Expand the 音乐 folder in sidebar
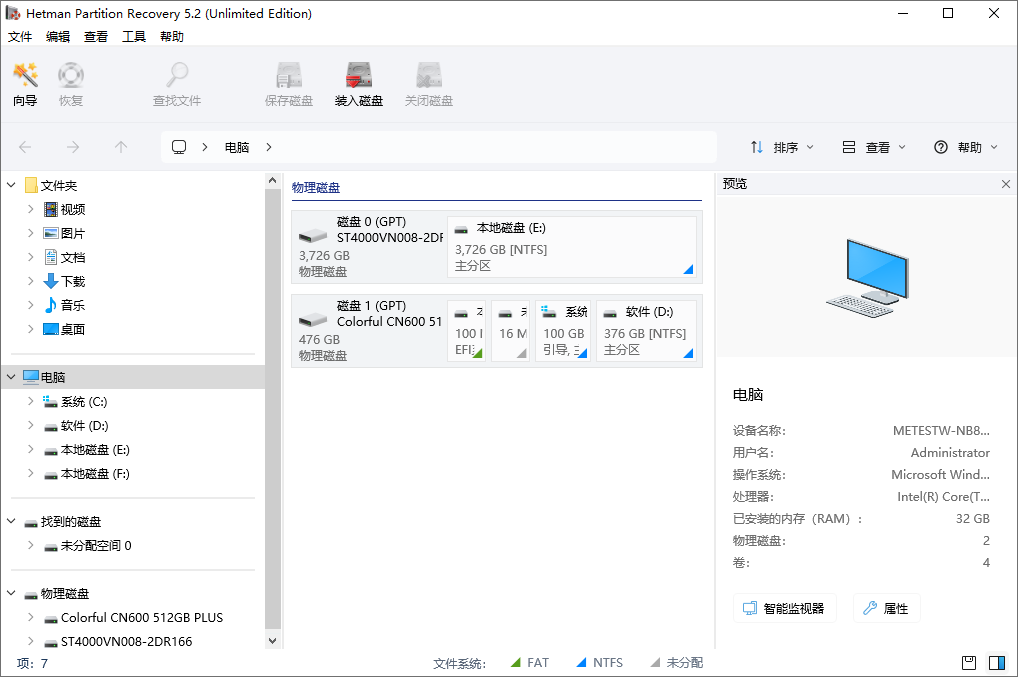The width and height of the screenshot is (1018, 677). pos(30,304)
